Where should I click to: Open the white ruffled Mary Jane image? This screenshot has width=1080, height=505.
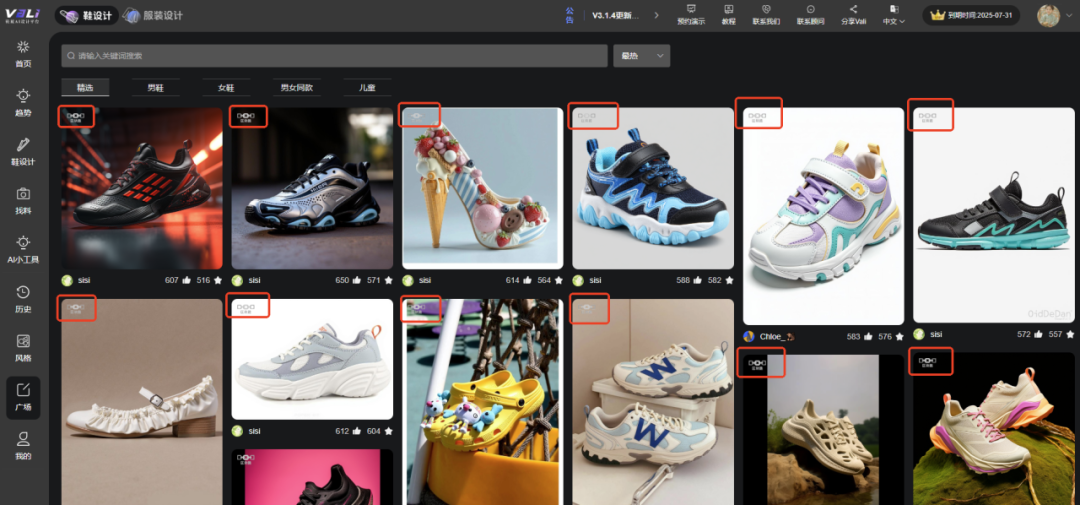point(142,402)
